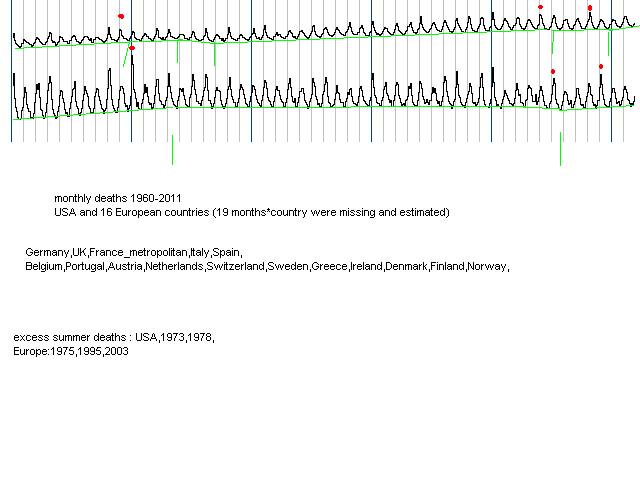Select 'Greece' in the country list
The height and width of the screenshot is (480, 640).
[x=329, y=267]
